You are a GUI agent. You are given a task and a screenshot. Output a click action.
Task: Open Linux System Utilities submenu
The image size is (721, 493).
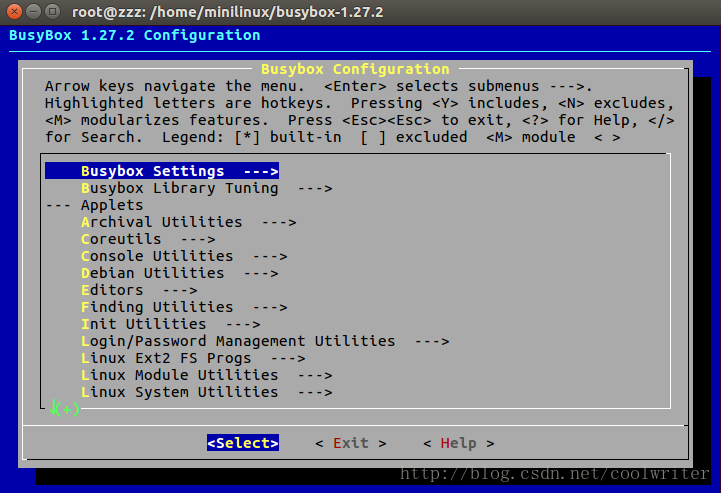point(206,392)
